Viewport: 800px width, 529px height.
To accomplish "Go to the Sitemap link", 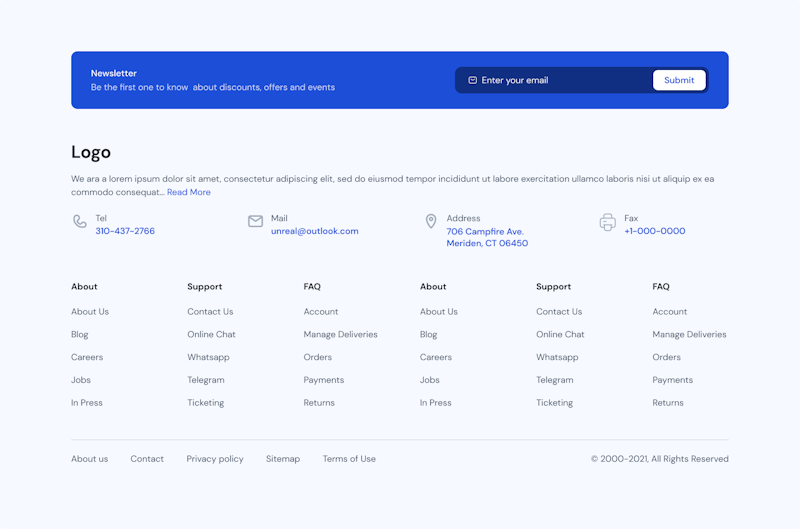I will [283, 459].
